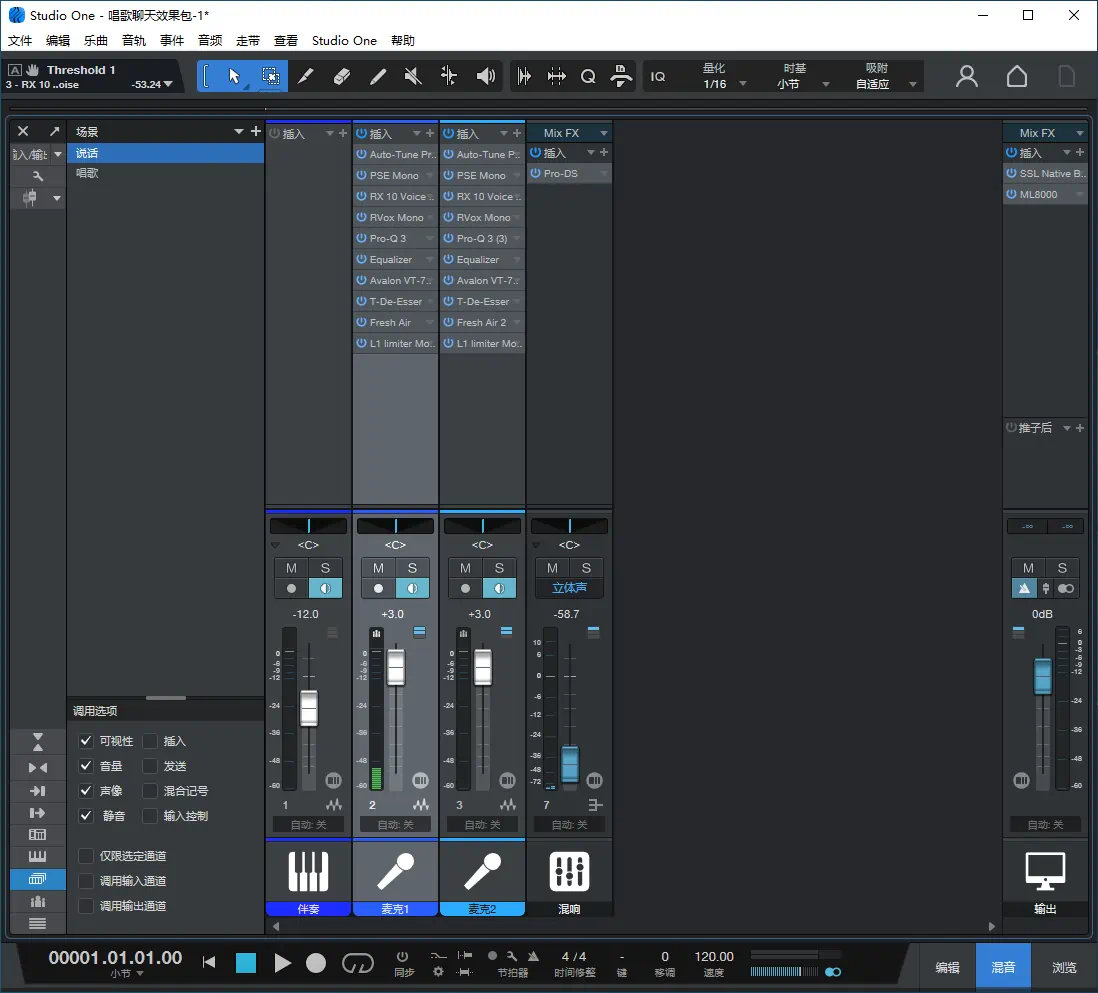Viewport: 1098px width, 993px height.
Task: Click the 麦克1 microphone channel icon
Action: point(396,871)
